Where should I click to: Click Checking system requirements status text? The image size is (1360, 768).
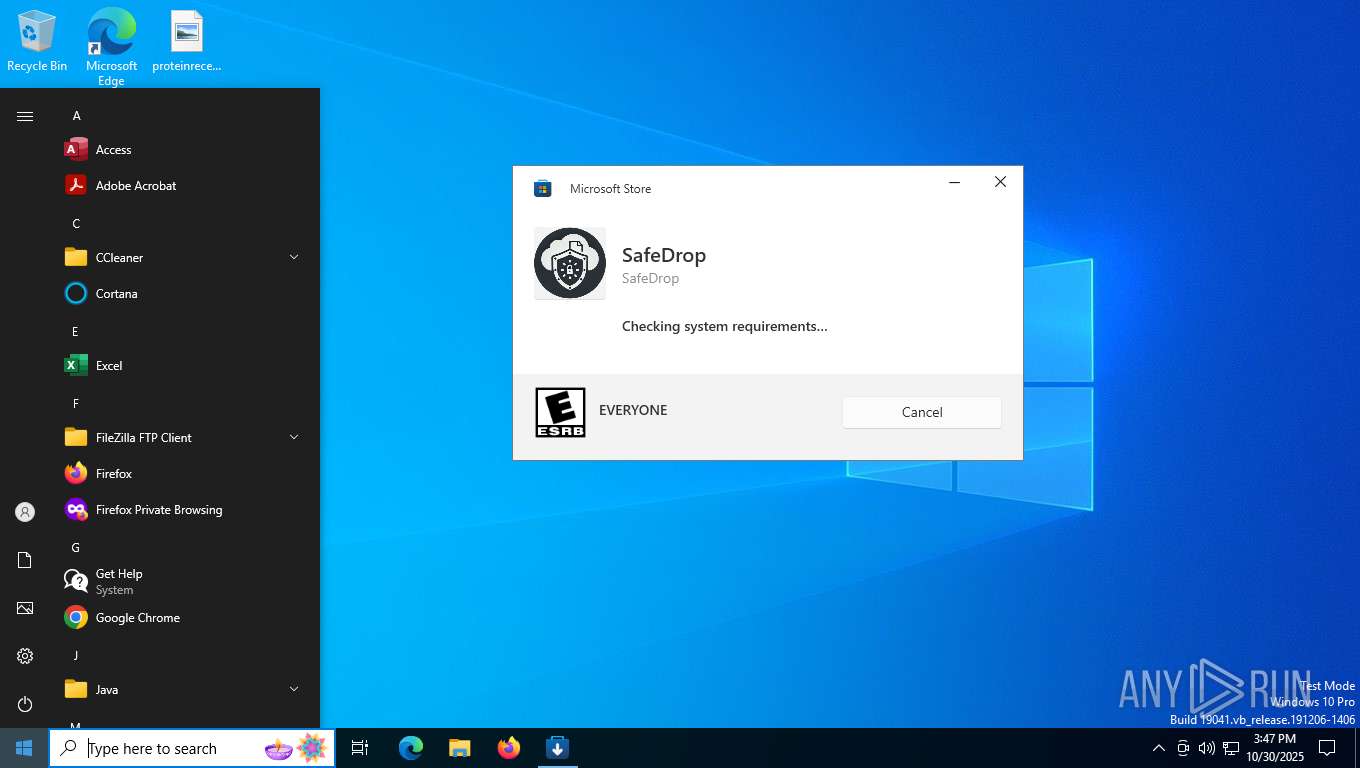pyautogui.click(x=725, y=326)
